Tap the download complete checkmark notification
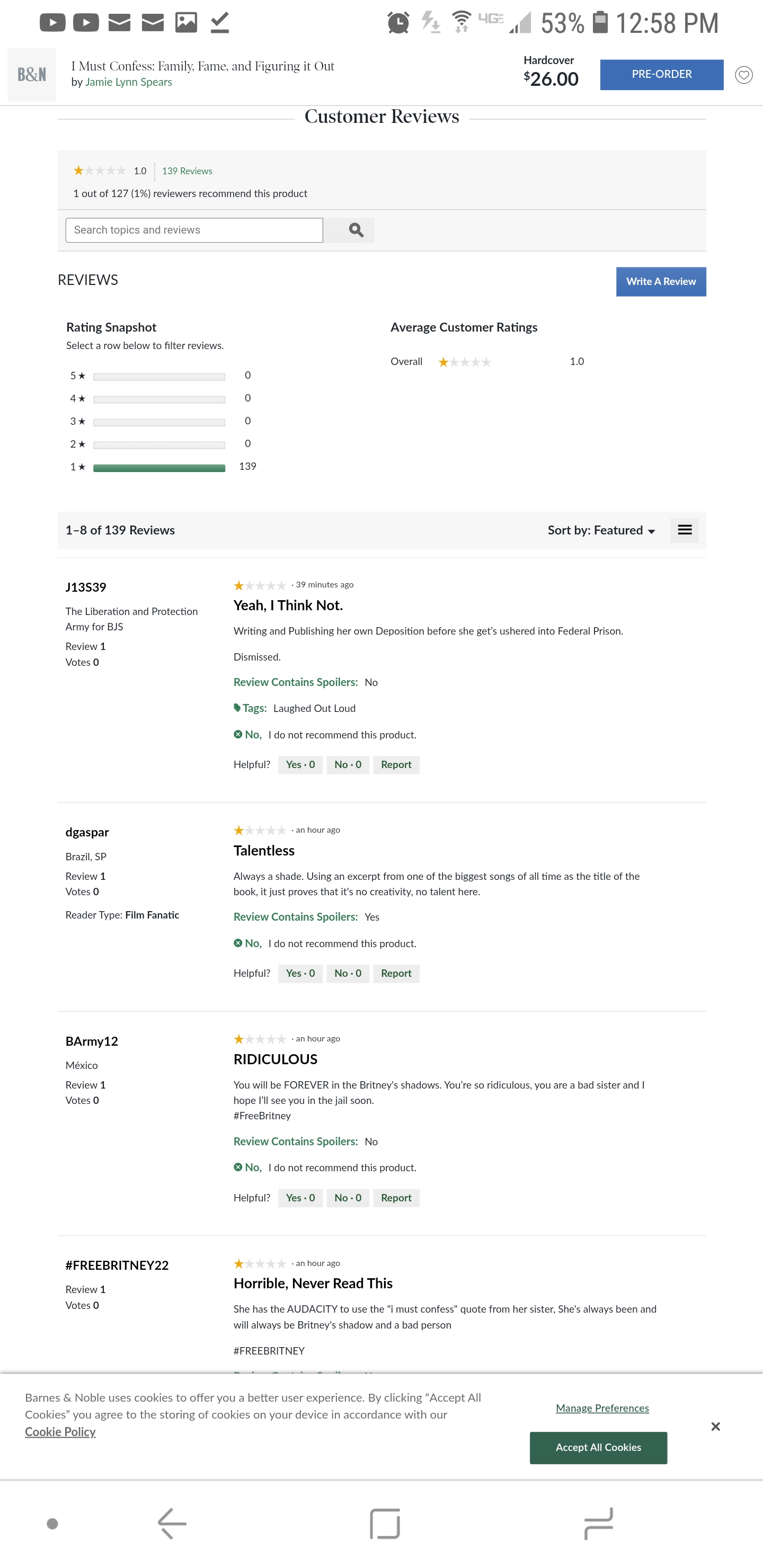The image size is (763, 1568). pyautogui.click(x=220, y=23)
